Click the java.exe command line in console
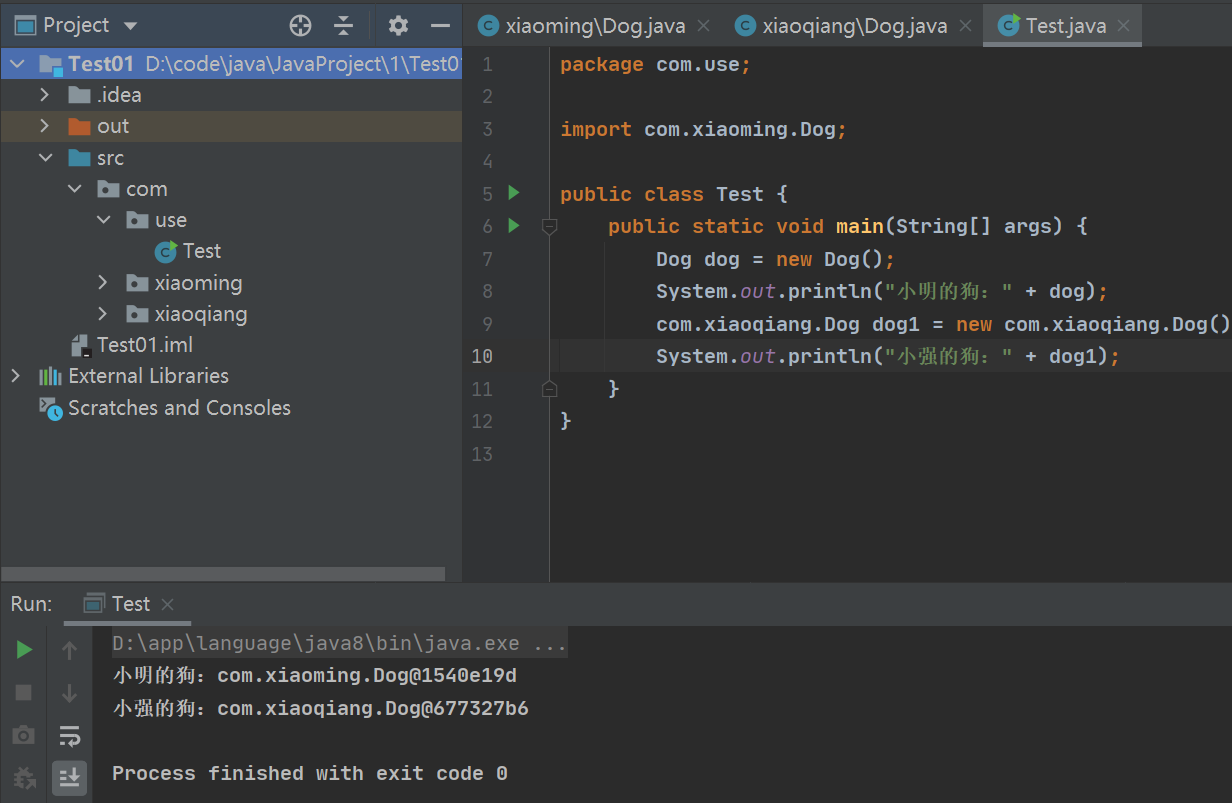The image size is (1232, 803). coord(339,644)
